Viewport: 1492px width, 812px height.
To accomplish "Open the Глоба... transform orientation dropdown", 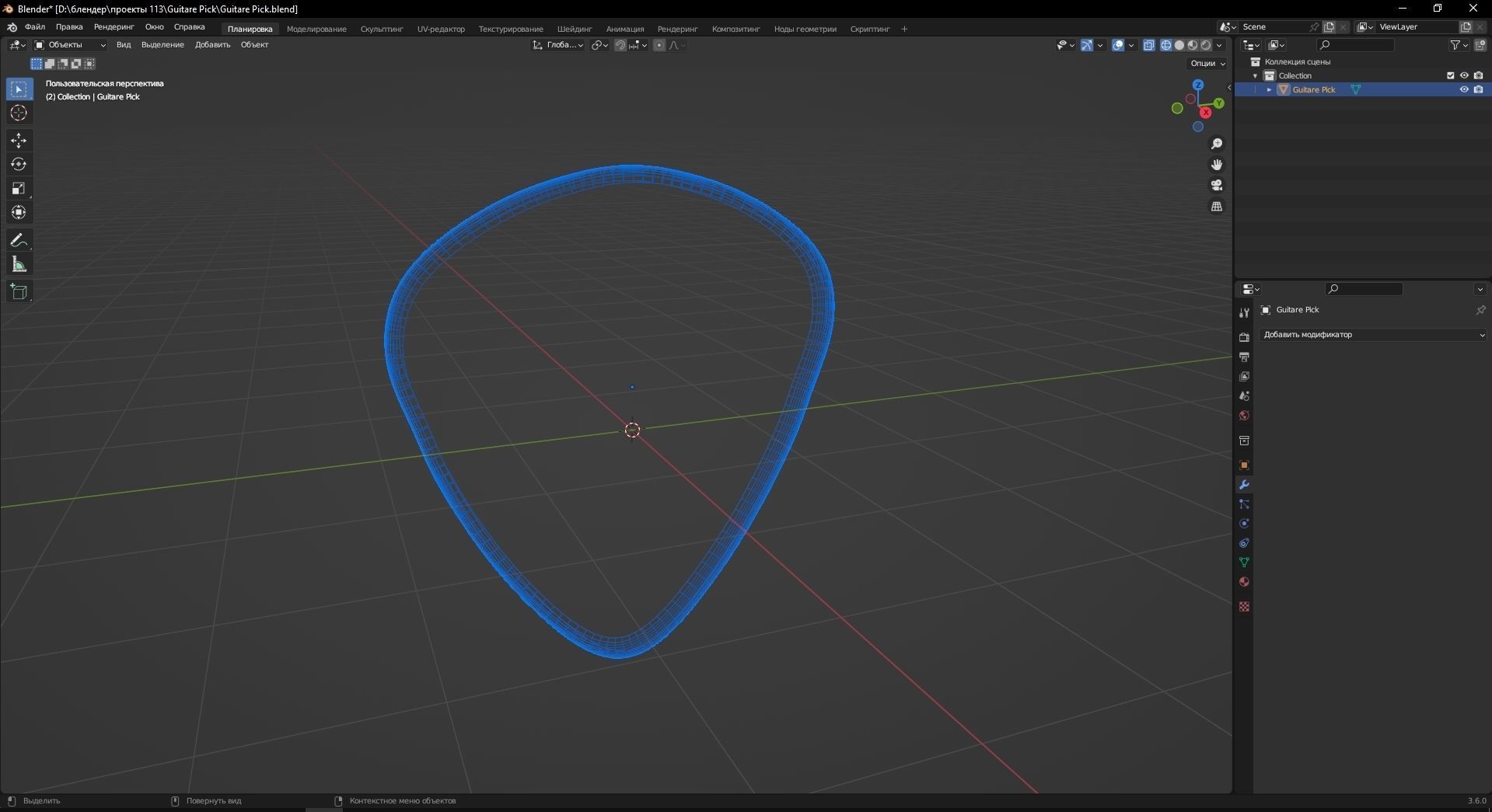I will pos(558,45).
